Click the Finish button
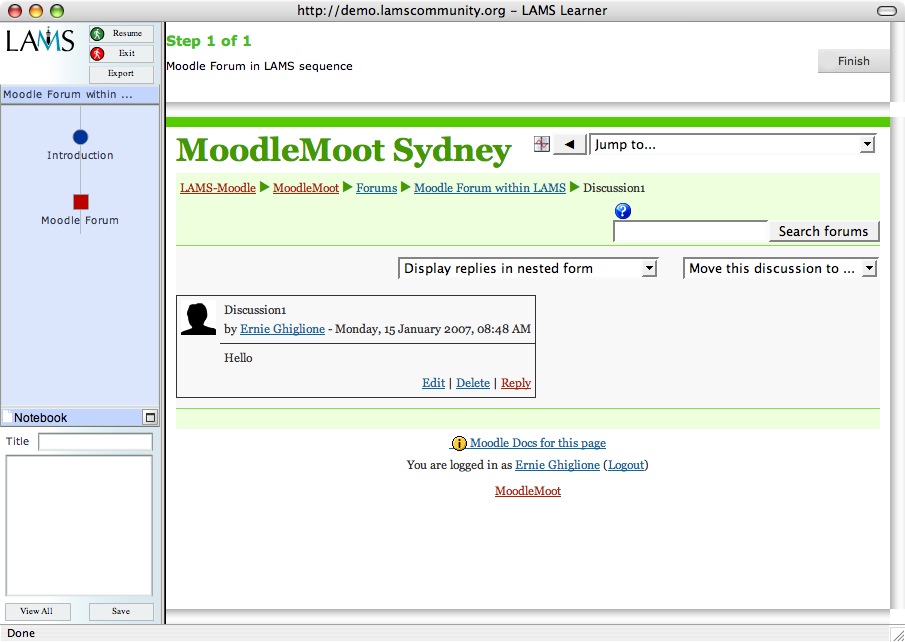The image size is (905, 642). (x=853, y=61)
